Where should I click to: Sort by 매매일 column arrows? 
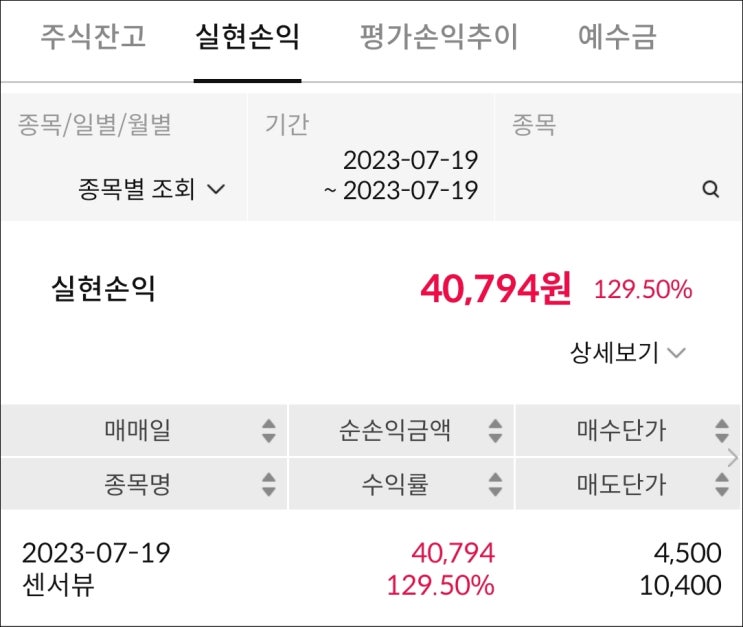click(x=268, y=431)
